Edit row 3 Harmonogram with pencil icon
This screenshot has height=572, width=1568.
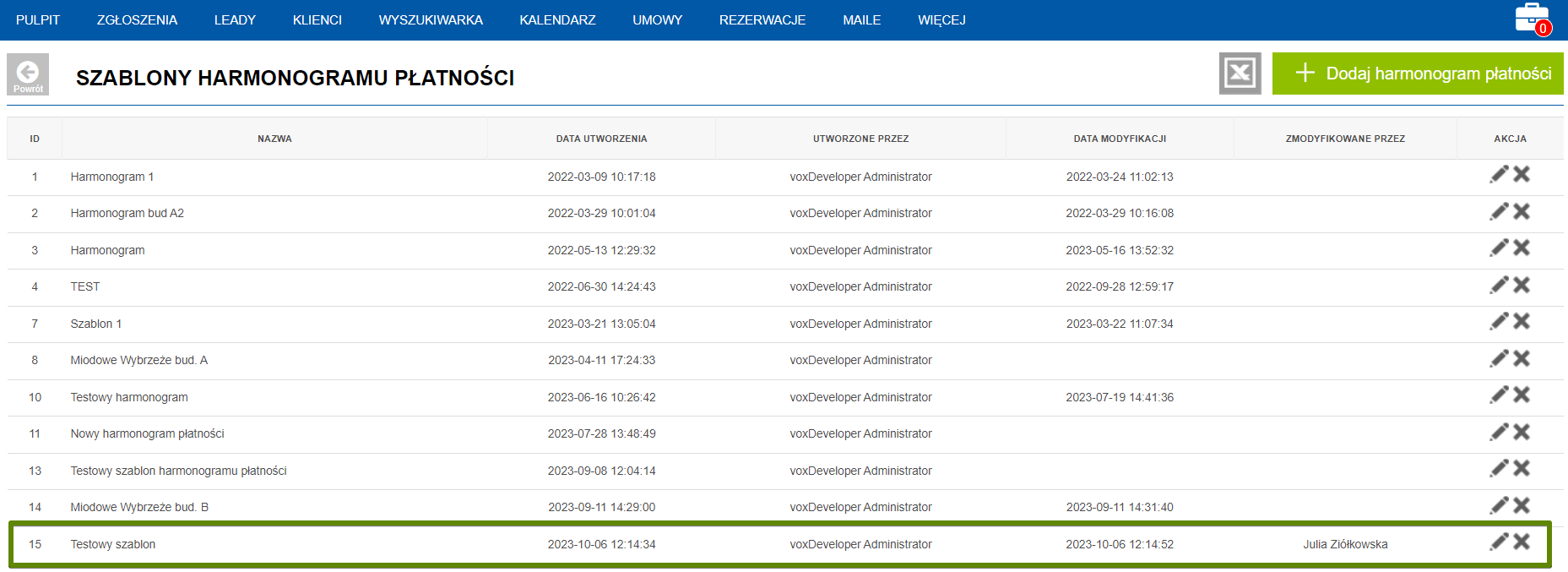[1499, 248]
